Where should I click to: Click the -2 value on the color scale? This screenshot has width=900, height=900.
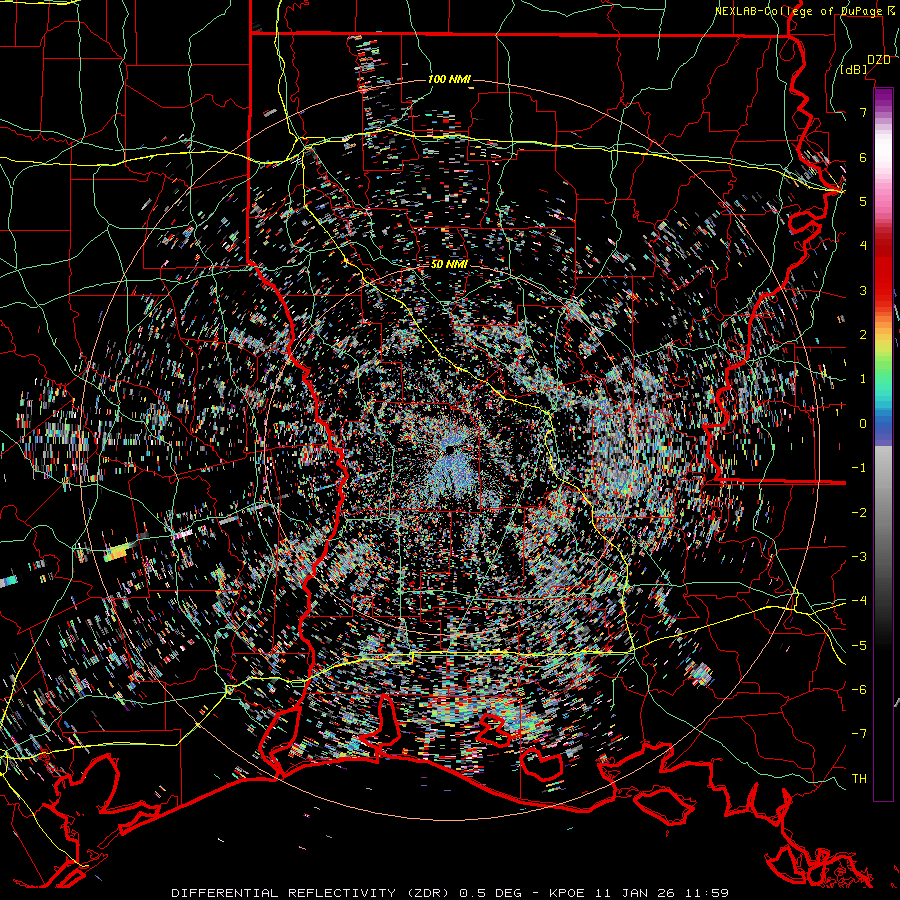(x=859, y=513)
